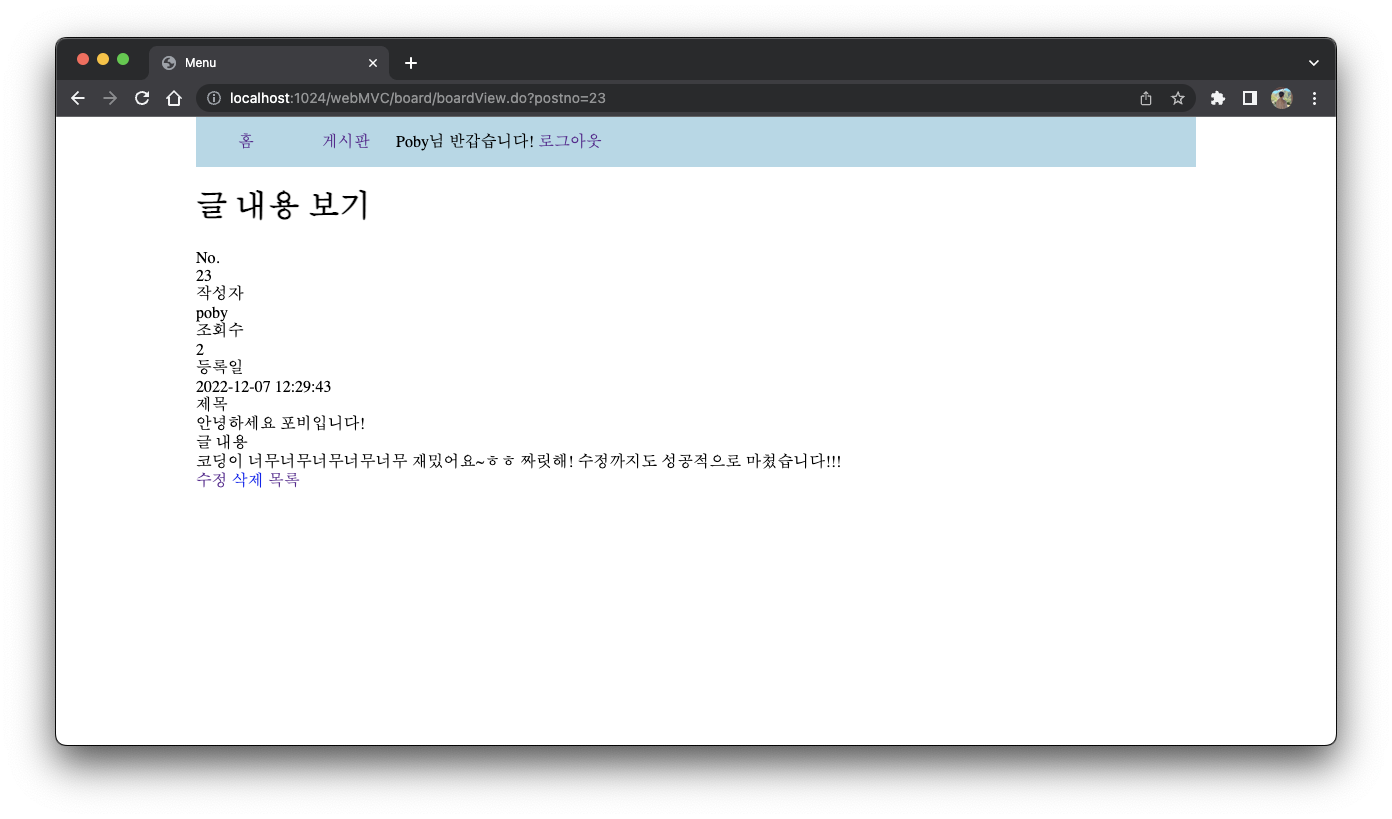Image resolution: width=1392 pixels, height=819 pixels.
Task: Open the 게시판 navigation link
Action: point(346,141)
